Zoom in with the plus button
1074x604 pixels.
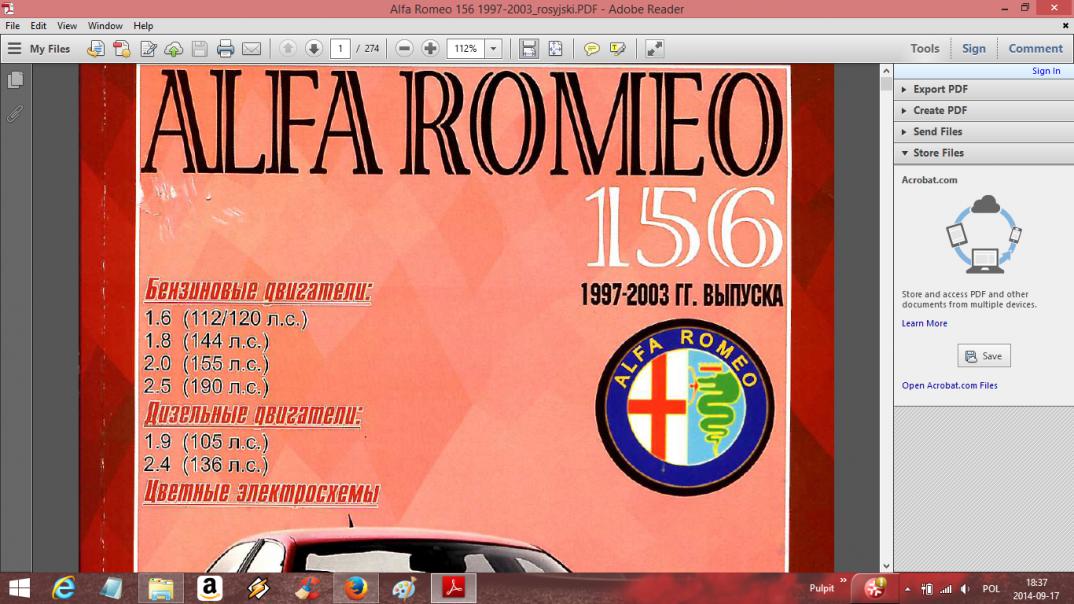[430, 49]
